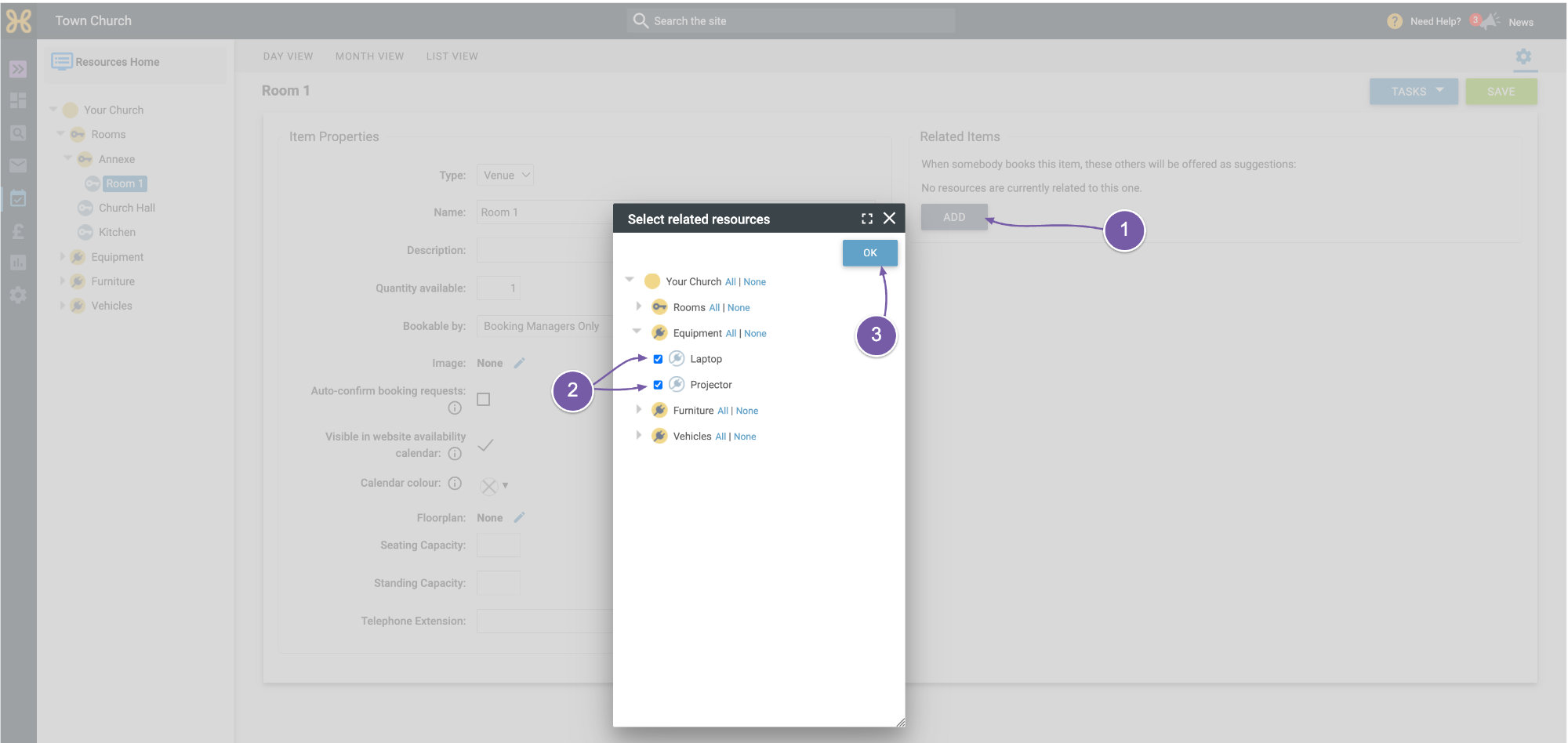Collapse Equipment in the dialog tree
The width and height of the screenshot is (1568, 743).
637,332
